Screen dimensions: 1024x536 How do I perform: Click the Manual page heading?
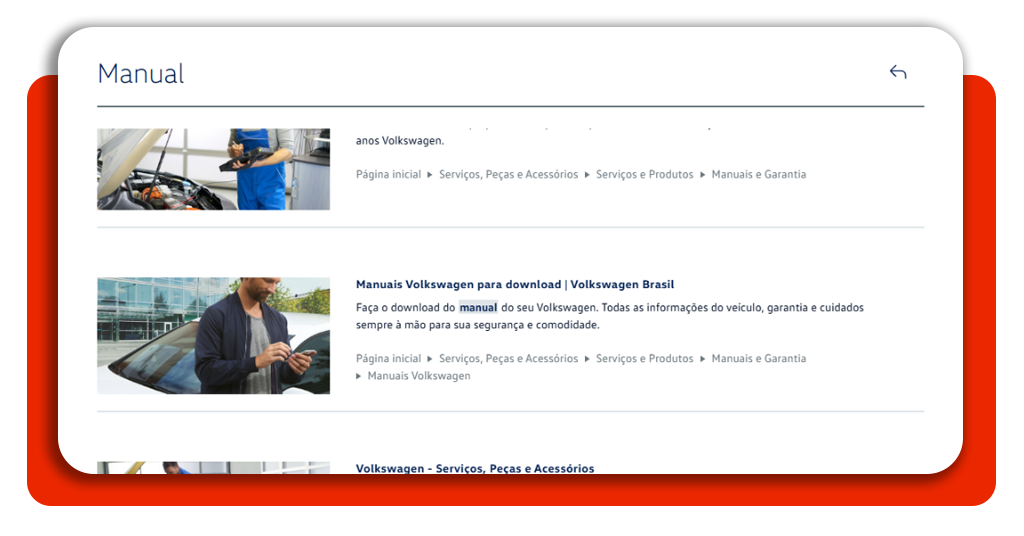pos(141,74)
